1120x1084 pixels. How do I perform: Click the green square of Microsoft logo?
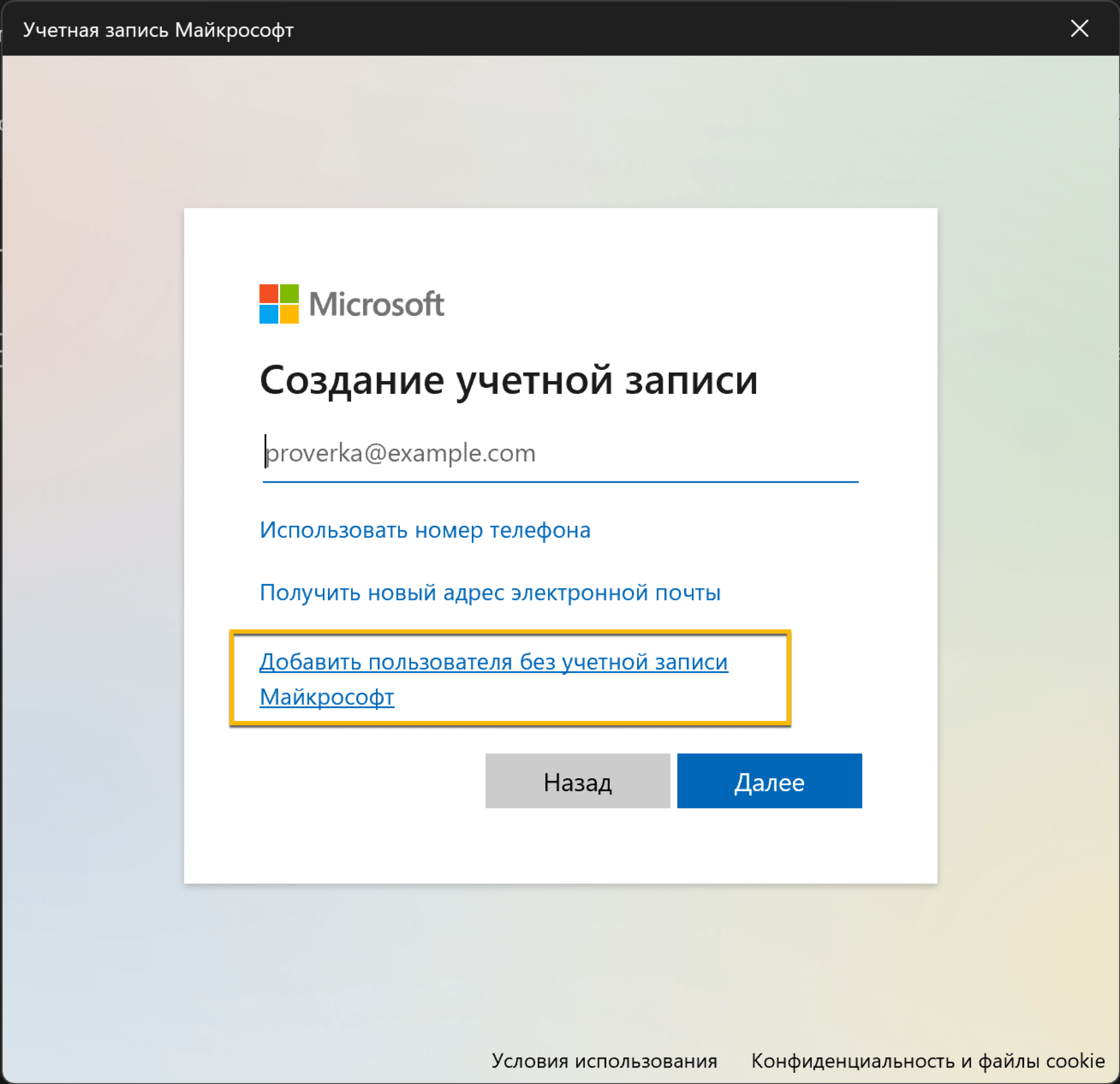pos(289,294)
